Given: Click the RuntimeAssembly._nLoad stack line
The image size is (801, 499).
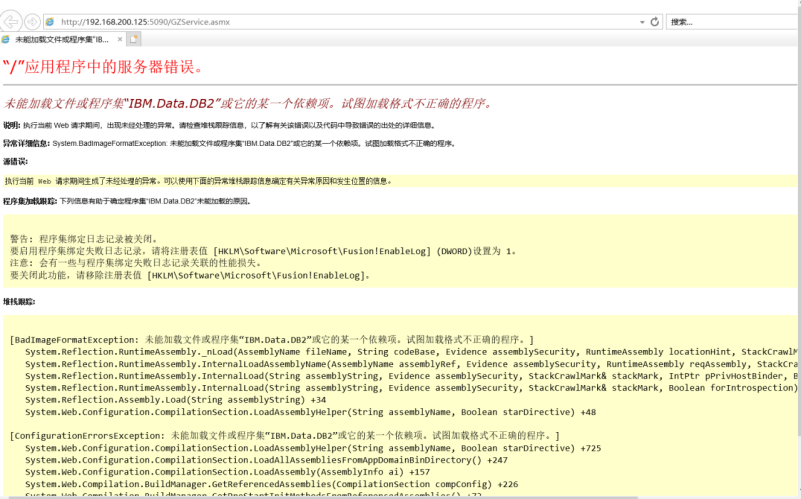Looking at the screenshot, I should [411, 352].
